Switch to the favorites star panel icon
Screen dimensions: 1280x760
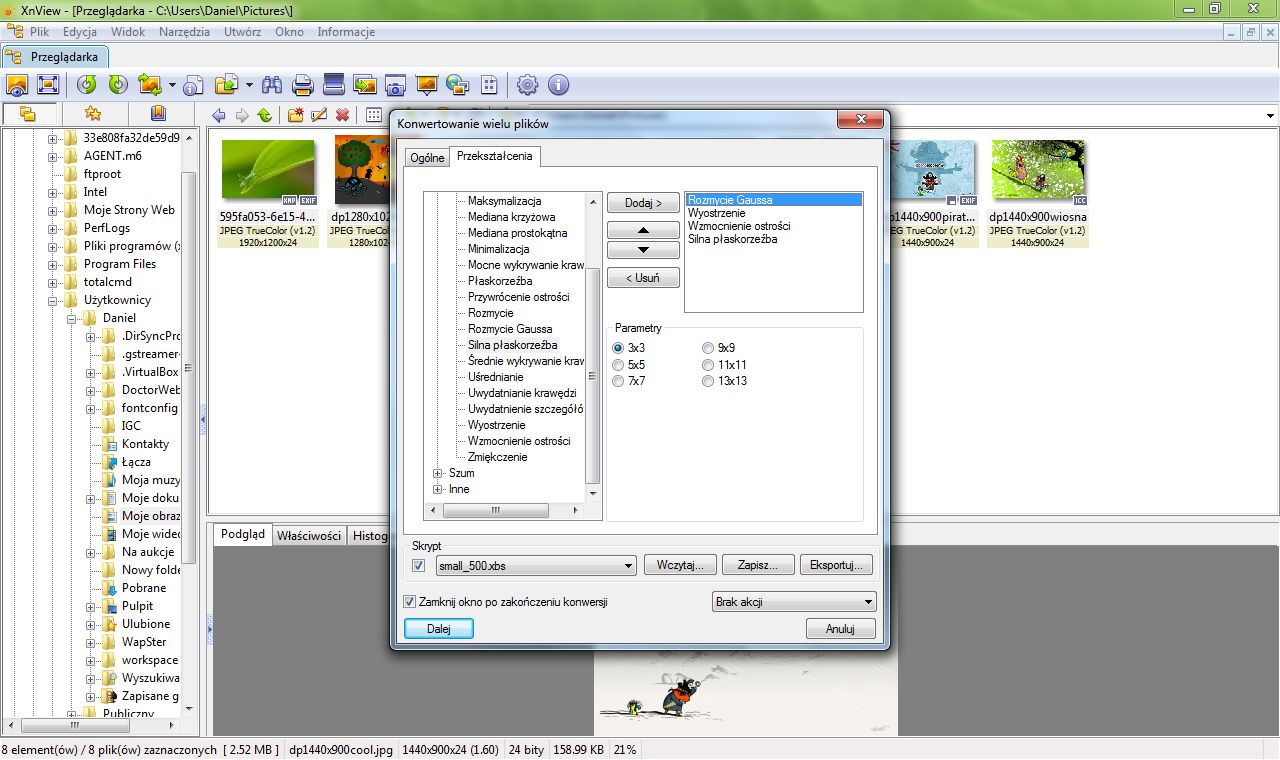pyautogui.click(x=93, y=114)
